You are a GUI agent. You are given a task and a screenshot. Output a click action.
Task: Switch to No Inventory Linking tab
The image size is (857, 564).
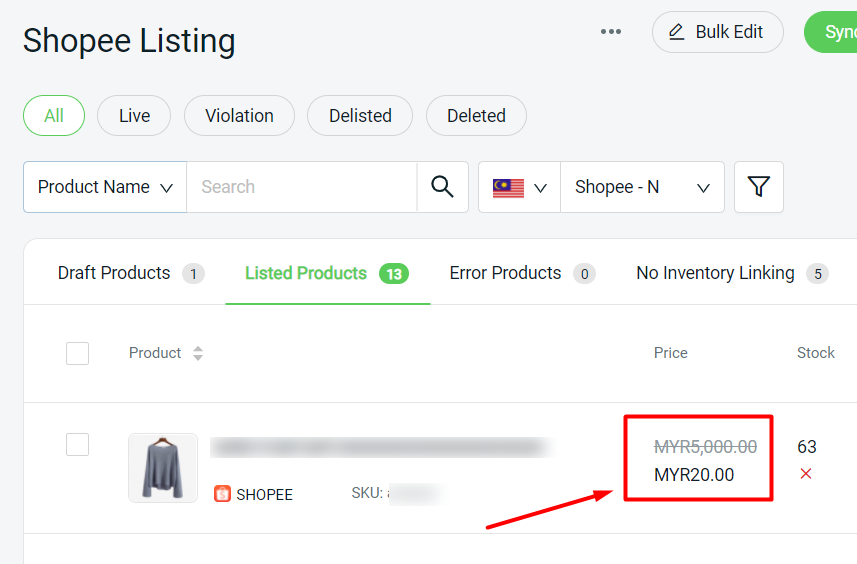click(x=732, y=273)
